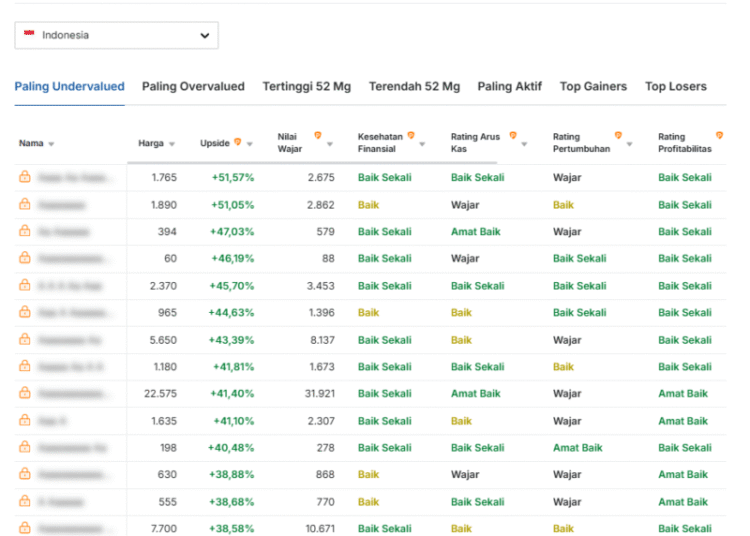Open the Top Gainers tab
Image resolution: width=750 pixels, height=536 pixels.
click(x=593, y=87)
